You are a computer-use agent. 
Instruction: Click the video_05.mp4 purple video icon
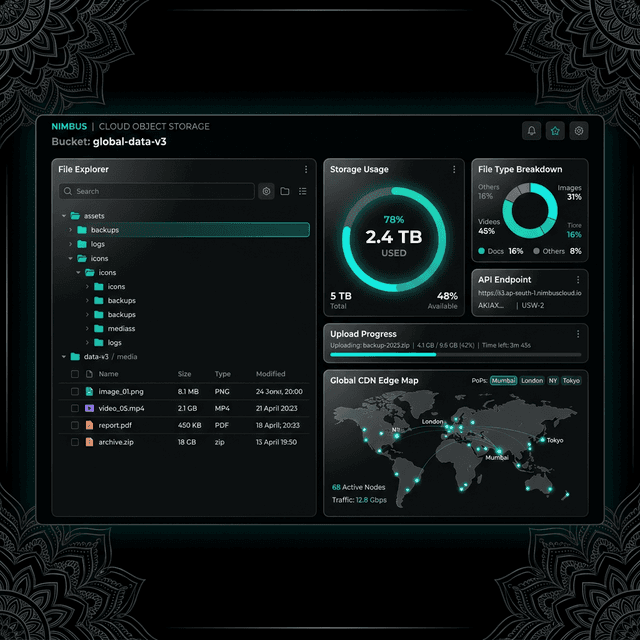pyautogui.click(x=89, y=408)
